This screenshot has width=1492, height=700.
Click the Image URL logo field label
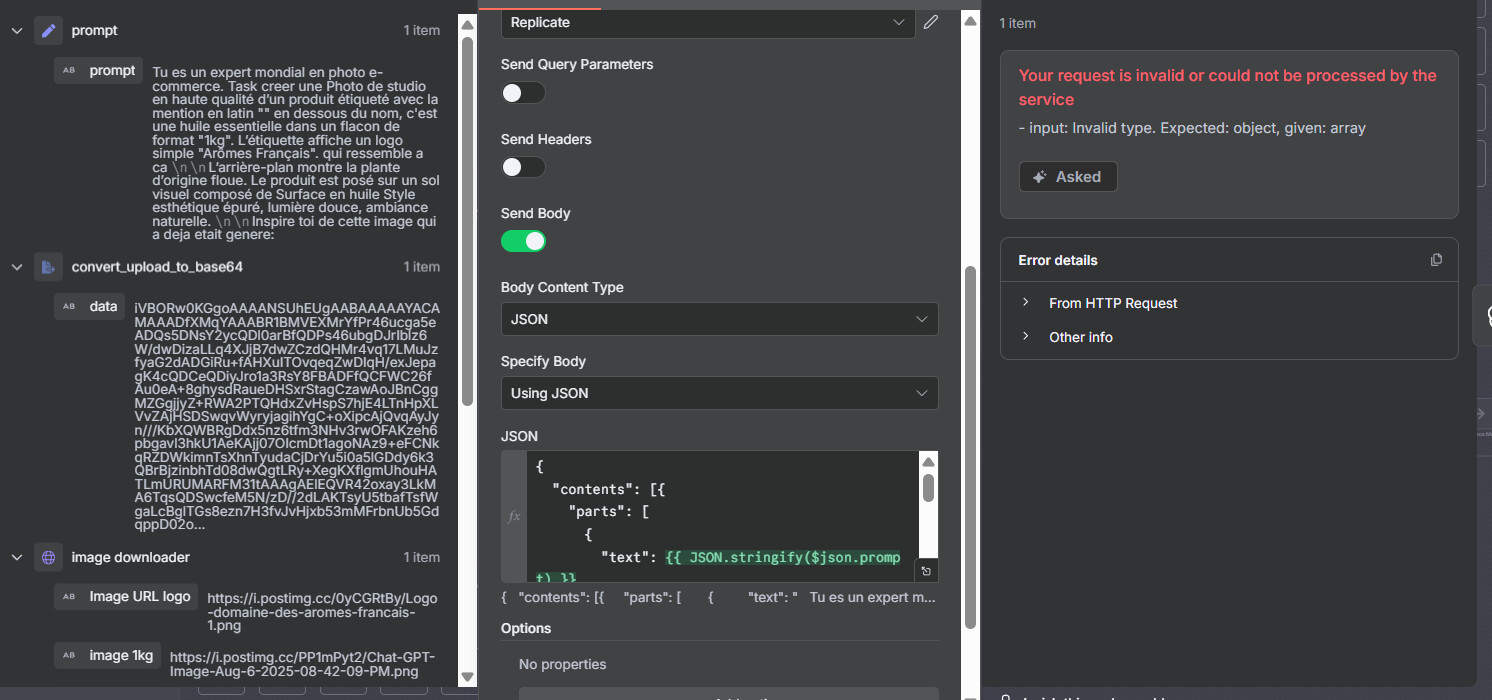coord(138,597)
